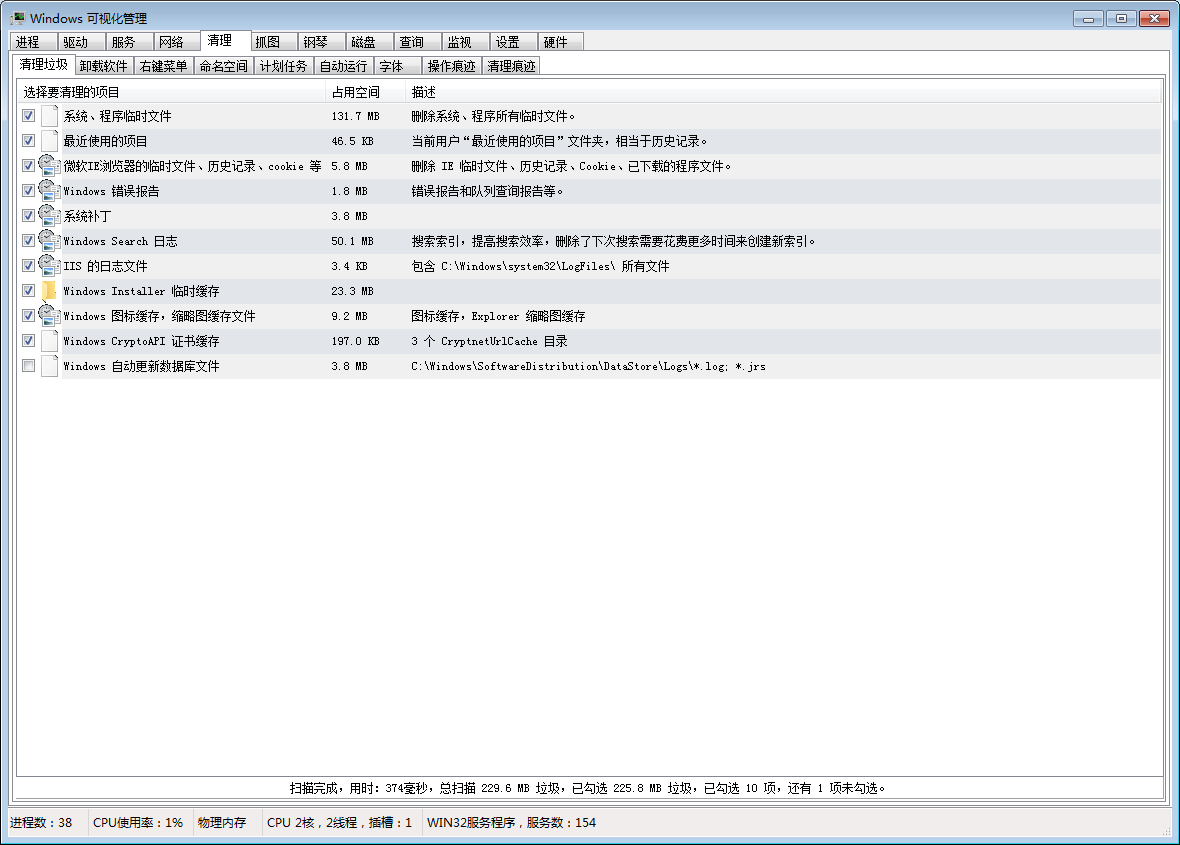The height and width of the screenshot is (845, 1180).
Task: Click the icon next to IIS 的日志文件
Action: [50, 266]
